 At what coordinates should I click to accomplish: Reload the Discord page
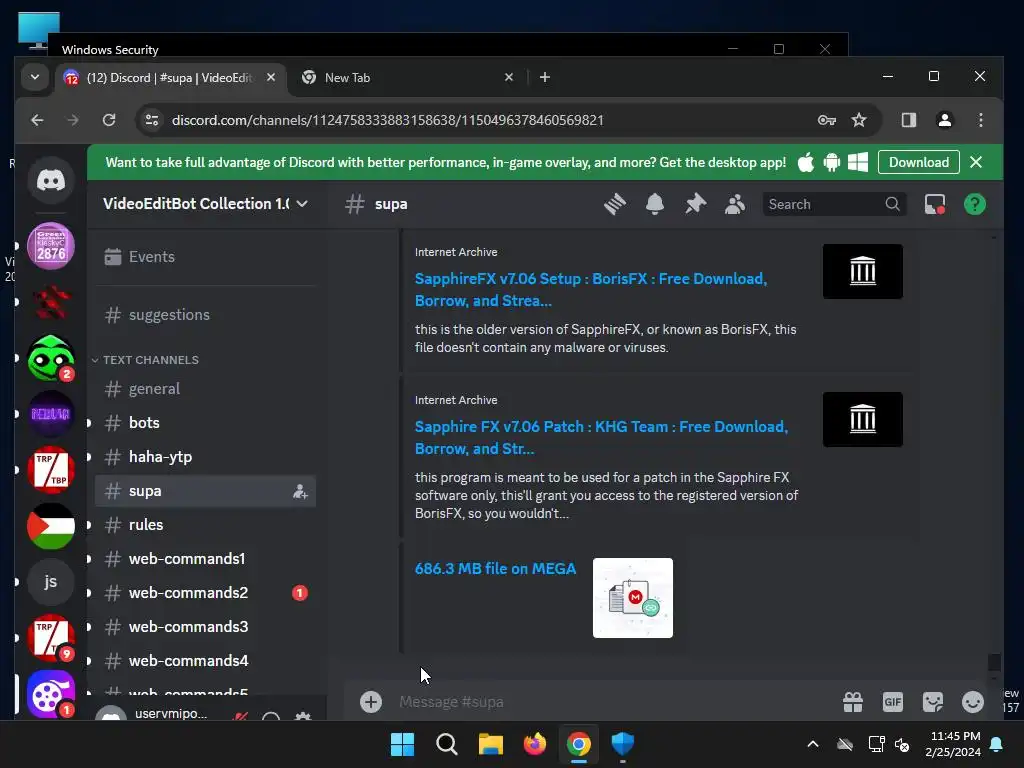[x=109, y=120]
